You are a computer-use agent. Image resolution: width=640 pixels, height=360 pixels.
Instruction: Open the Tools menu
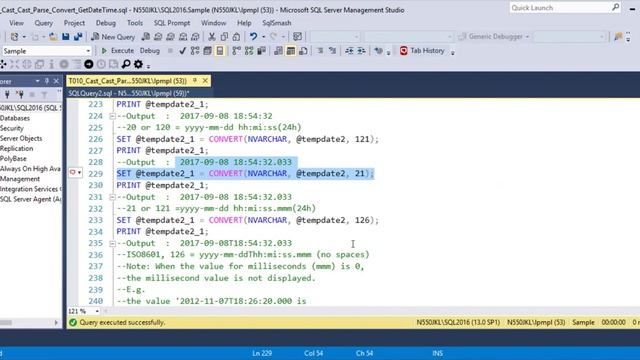click(135, 23)
